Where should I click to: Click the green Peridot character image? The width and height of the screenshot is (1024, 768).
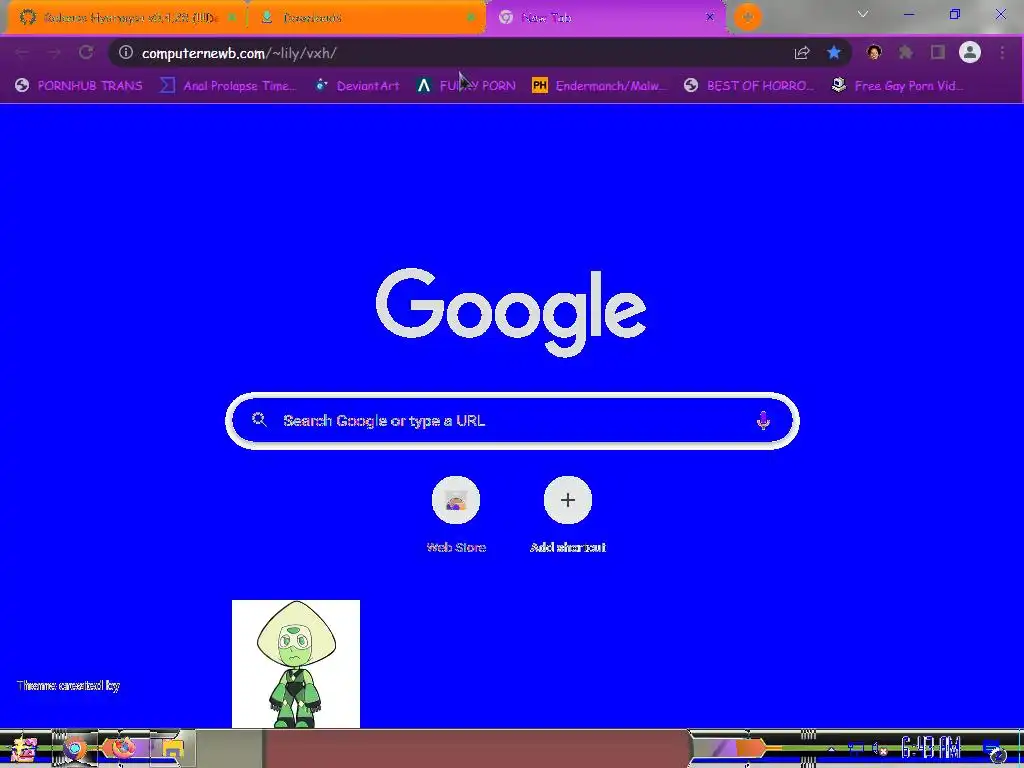pos(296,664)
